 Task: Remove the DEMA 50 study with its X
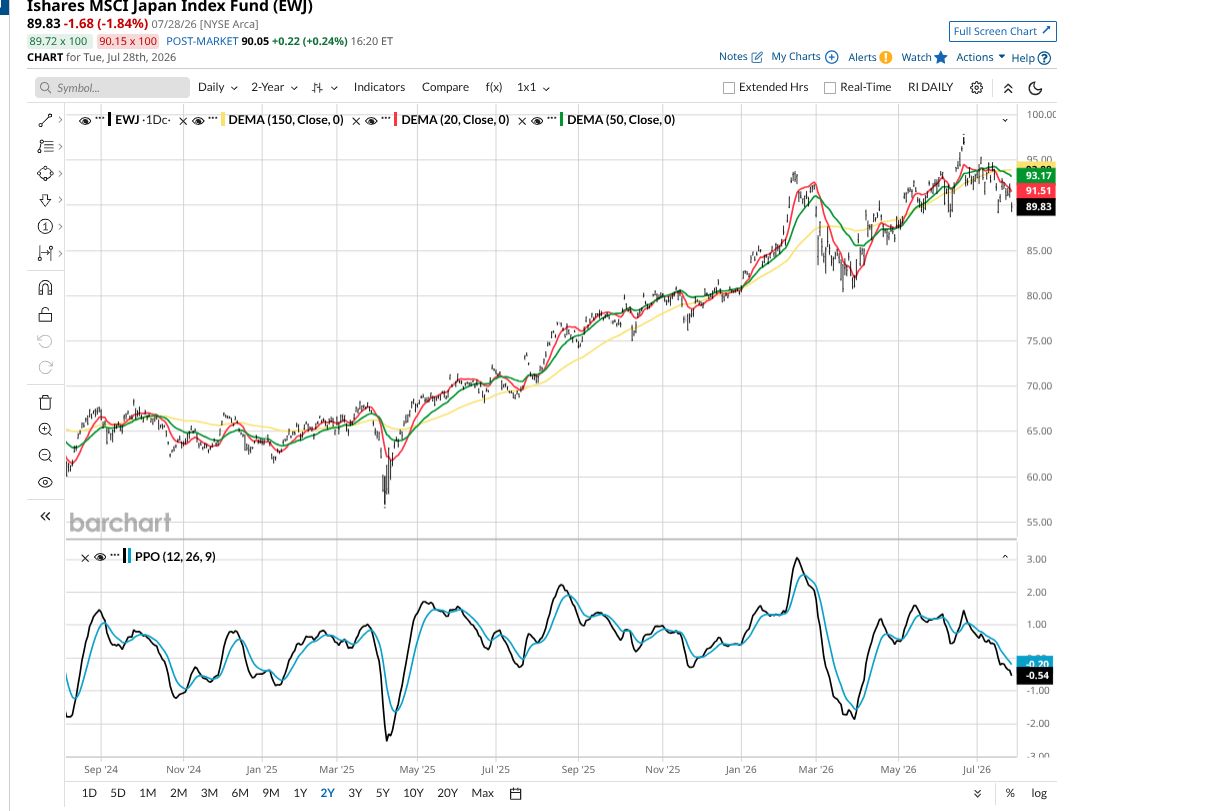click(x=522, y=120)
